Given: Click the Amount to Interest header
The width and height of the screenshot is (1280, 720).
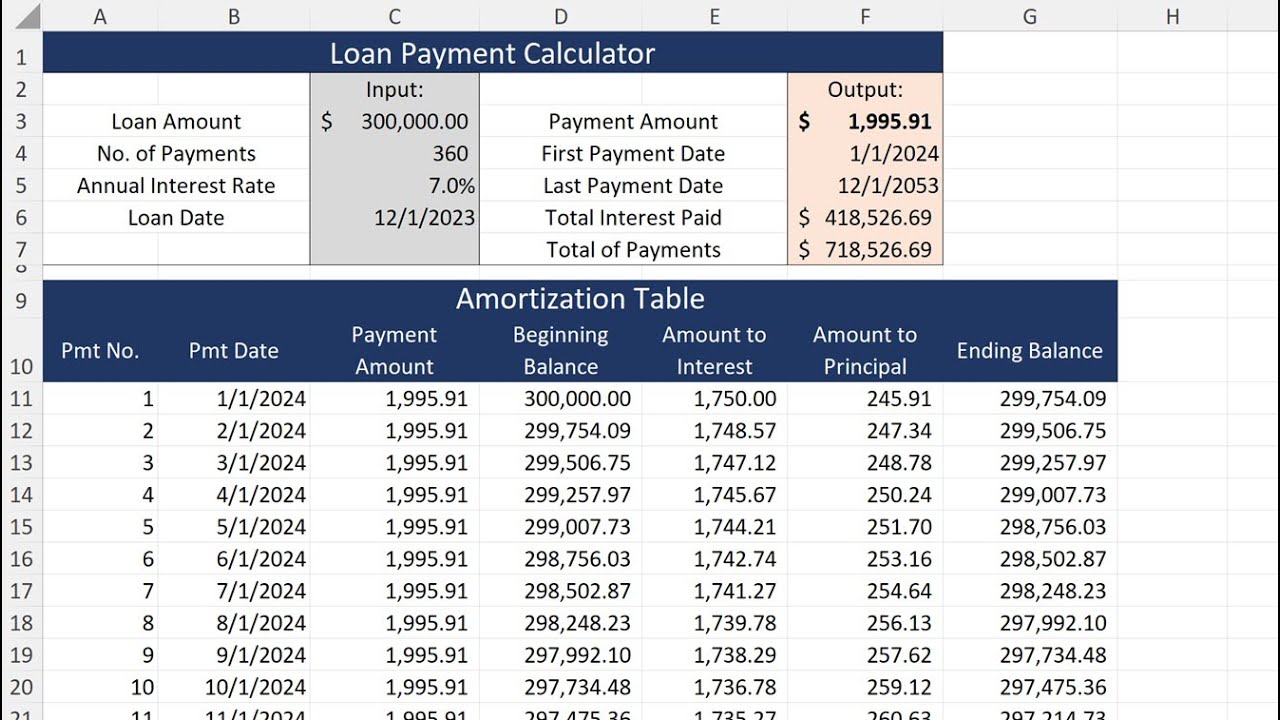Looking at the screenshot, I should tap(714, 350).
